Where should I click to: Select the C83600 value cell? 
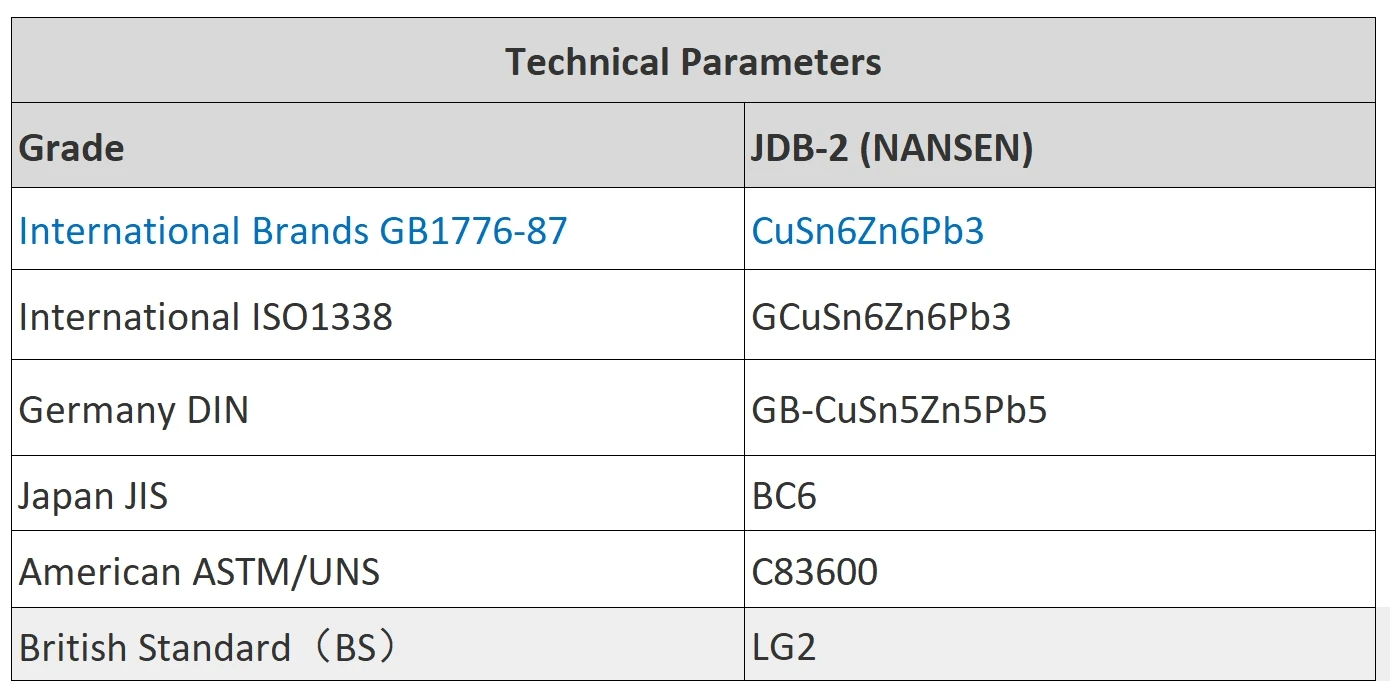(1060, 570)
